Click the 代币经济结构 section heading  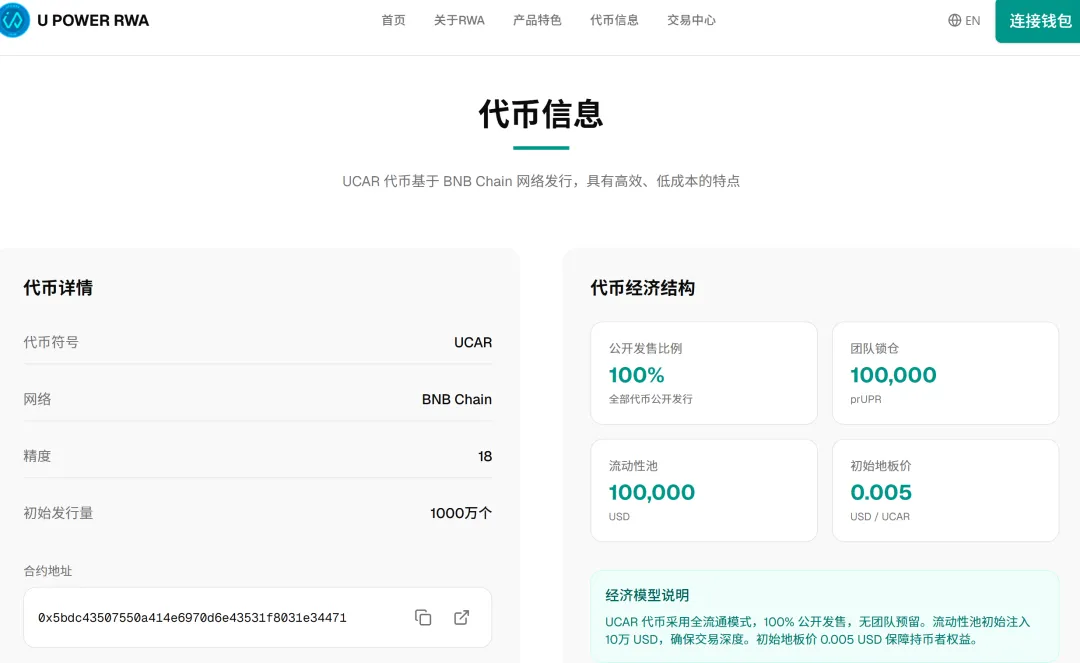pyautogui.click(x=643, y=288)
